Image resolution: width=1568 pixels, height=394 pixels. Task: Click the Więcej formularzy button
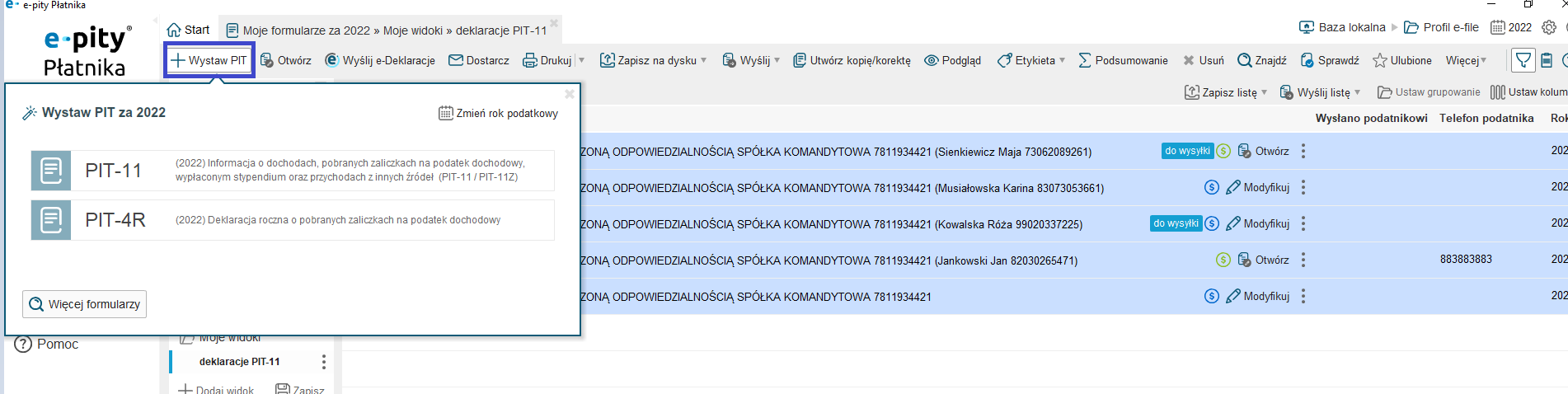tap(84, 304)
